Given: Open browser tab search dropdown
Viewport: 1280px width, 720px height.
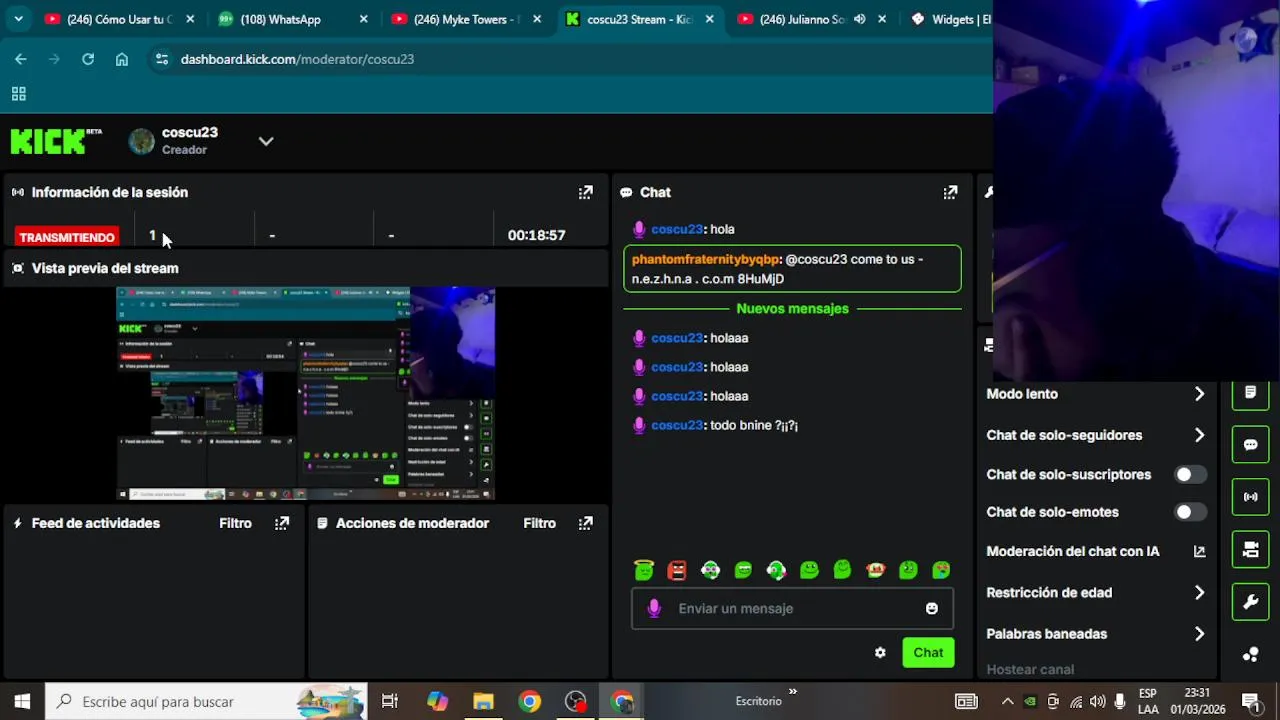Looking at the screenshot, I should (x=18, y=19).
